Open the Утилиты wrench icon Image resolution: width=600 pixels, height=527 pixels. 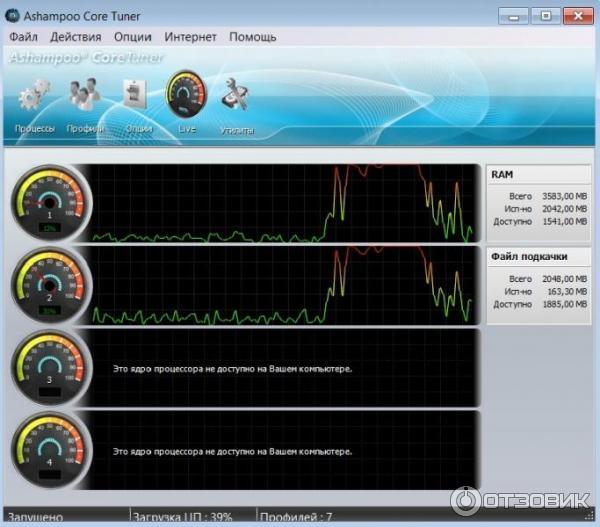click(x=235, y=94)
